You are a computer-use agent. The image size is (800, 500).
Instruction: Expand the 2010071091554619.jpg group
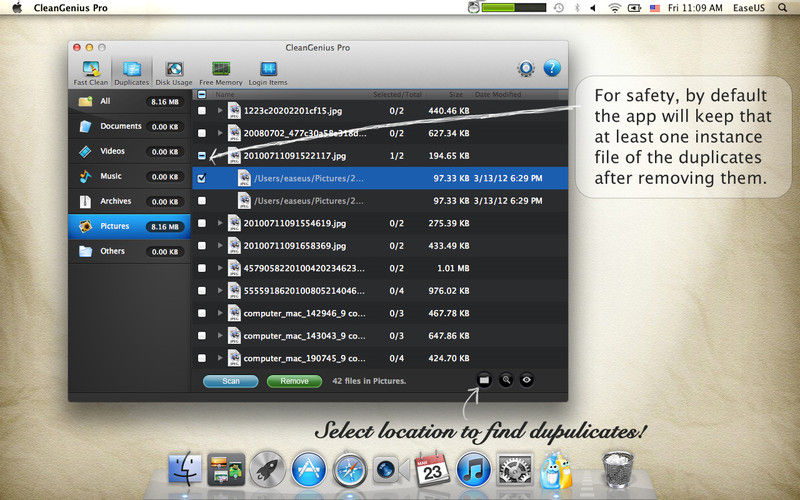pyautogui.click(x=220, y=222)
